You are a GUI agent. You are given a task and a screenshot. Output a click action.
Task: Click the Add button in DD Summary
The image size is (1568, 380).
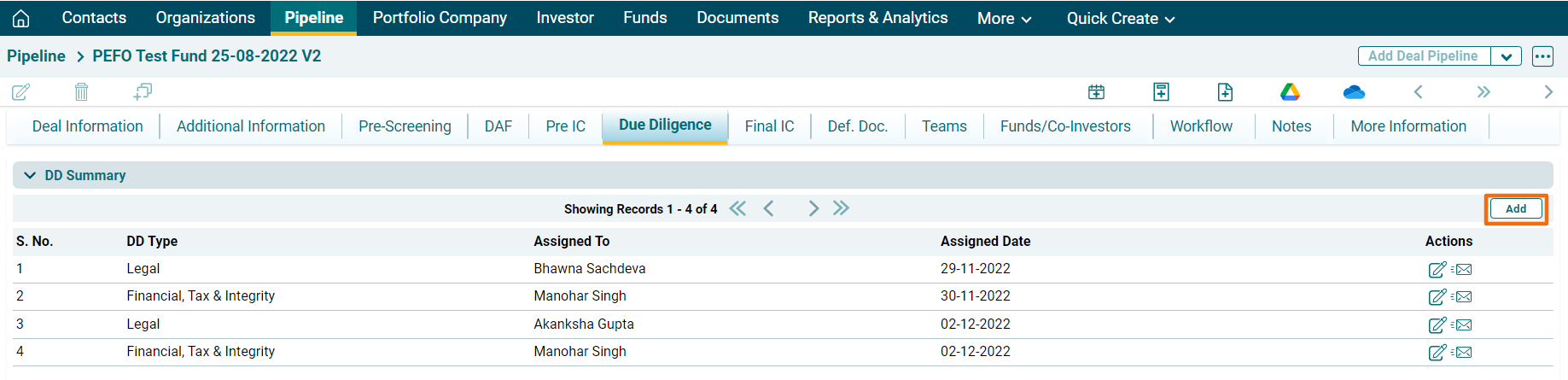pos(1515,209)
